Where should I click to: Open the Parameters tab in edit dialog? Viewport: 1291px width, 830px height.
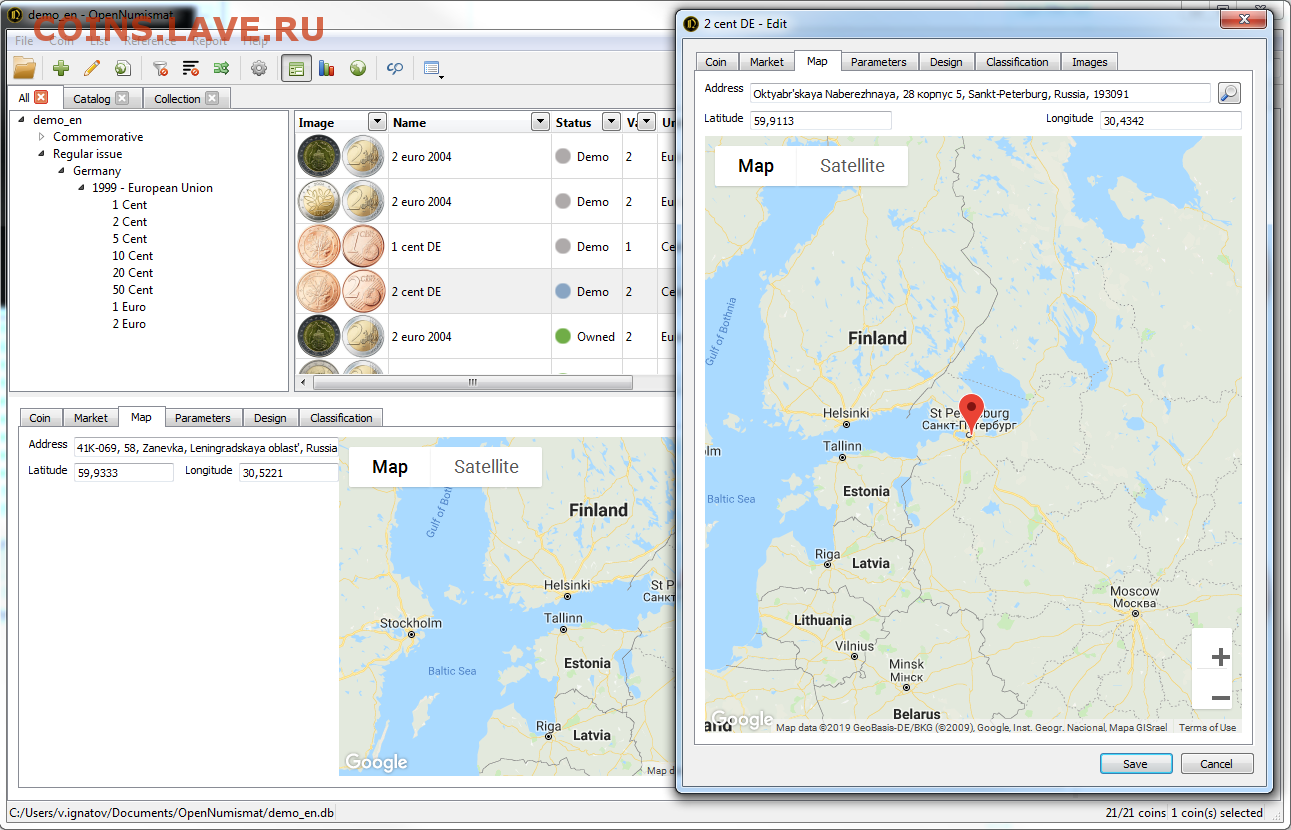click(x=878, y=62)
